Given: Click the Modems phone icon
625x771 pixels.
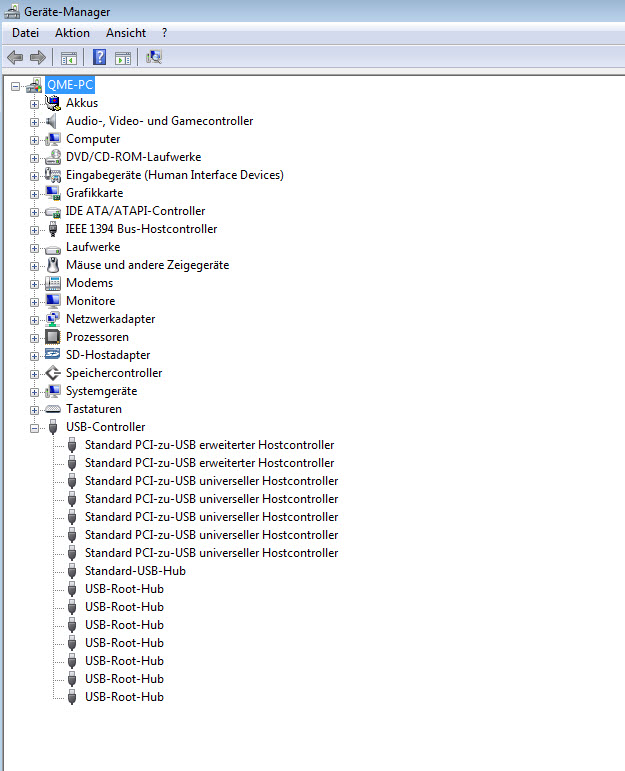Looking at the screenshot, I should click(x=53, y=283).
